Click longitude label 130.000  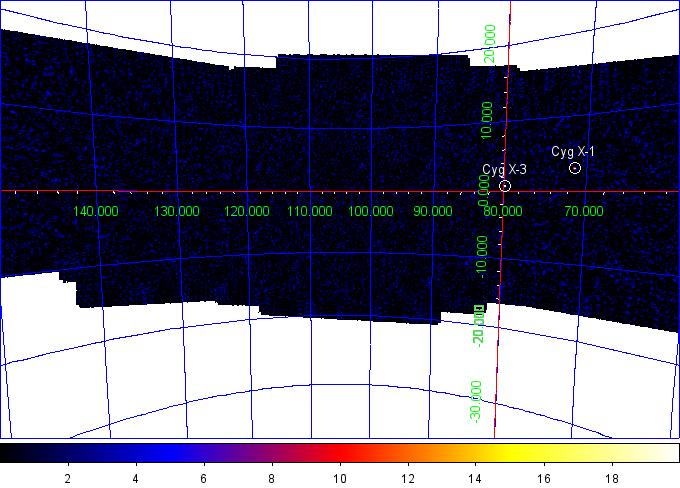pos(177,211)
